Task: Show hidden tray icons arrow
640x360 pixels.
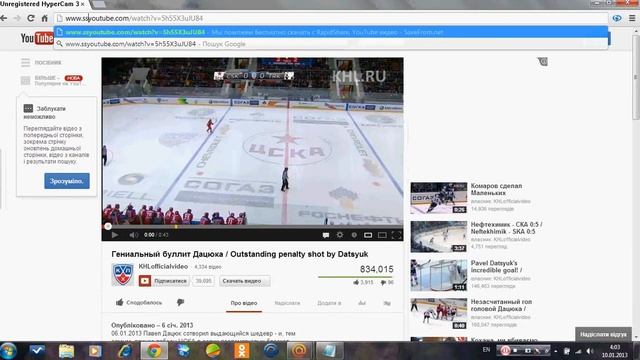Action: pos(556,351)
